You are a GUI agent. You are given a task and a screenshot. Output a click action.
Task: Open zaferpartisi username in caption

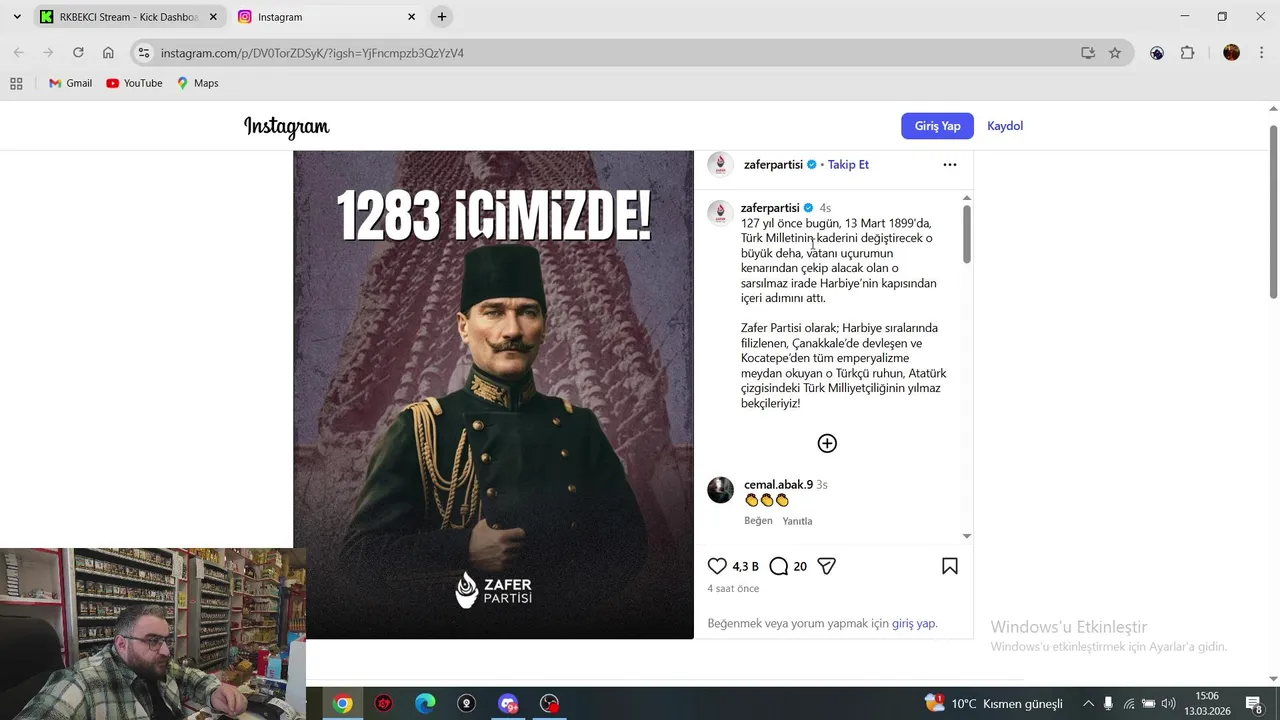770,208
